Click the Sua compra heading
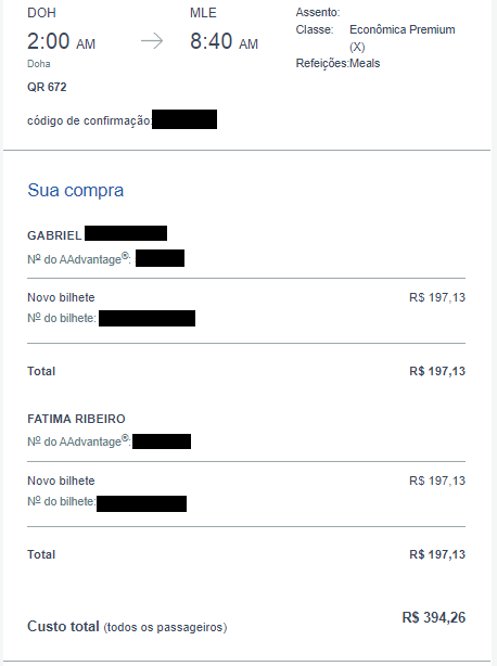Viewport: 497px width, 666px height. 76,190
